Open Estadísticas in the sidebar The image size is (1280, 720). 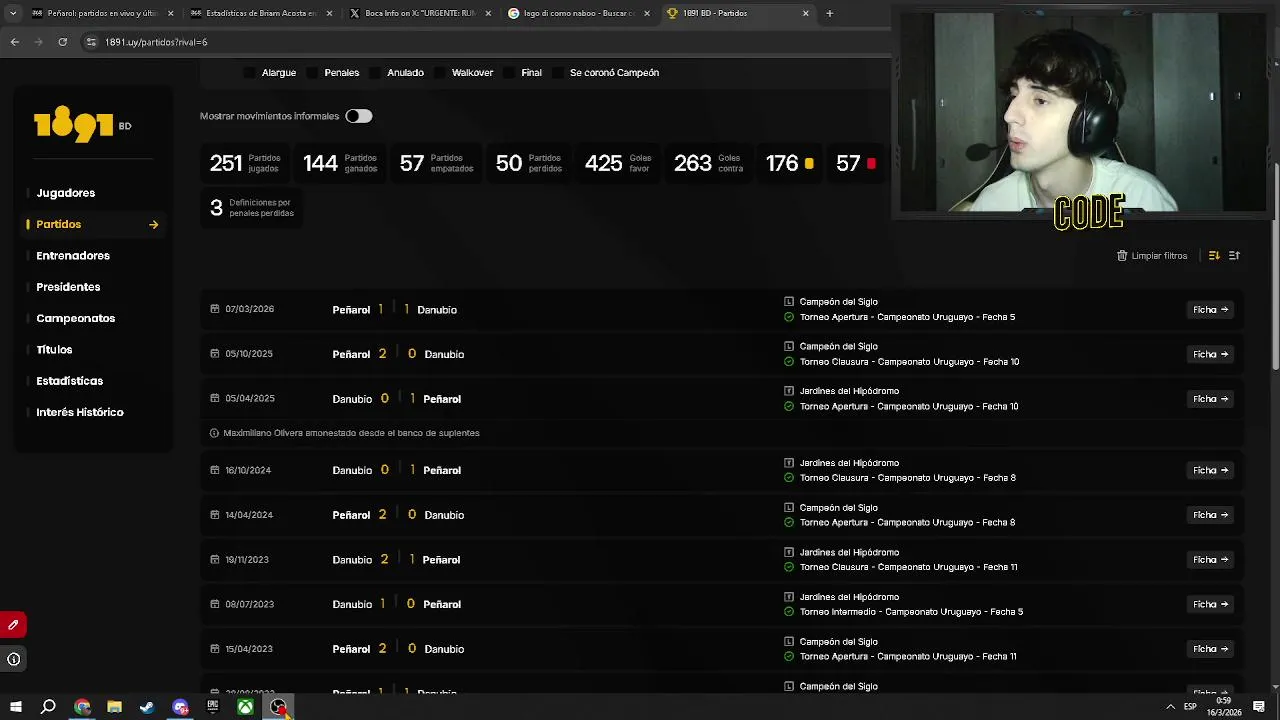tap(70, 381)
